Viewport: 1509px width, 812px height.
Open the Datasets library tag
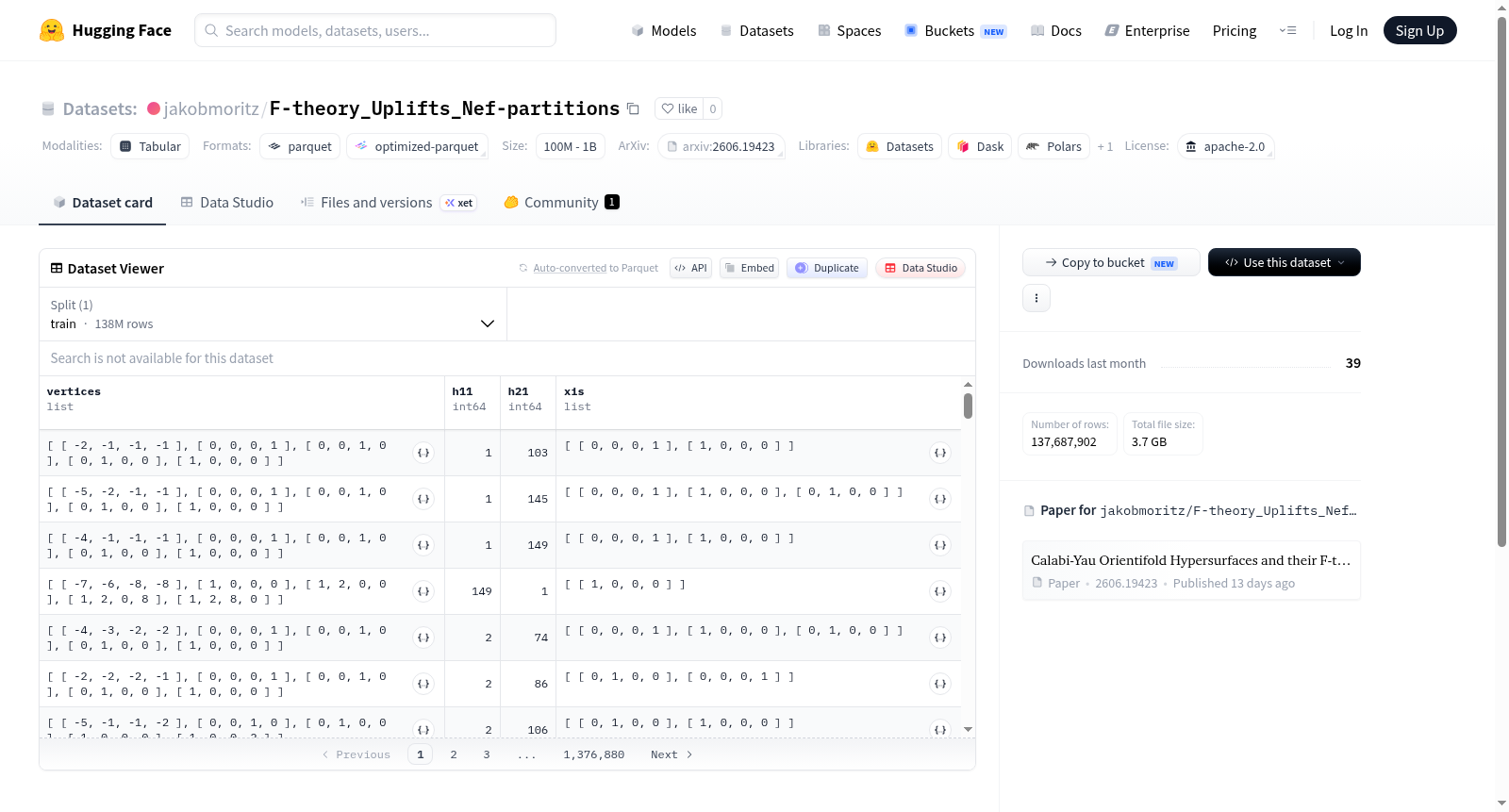[x=900, y=146]
